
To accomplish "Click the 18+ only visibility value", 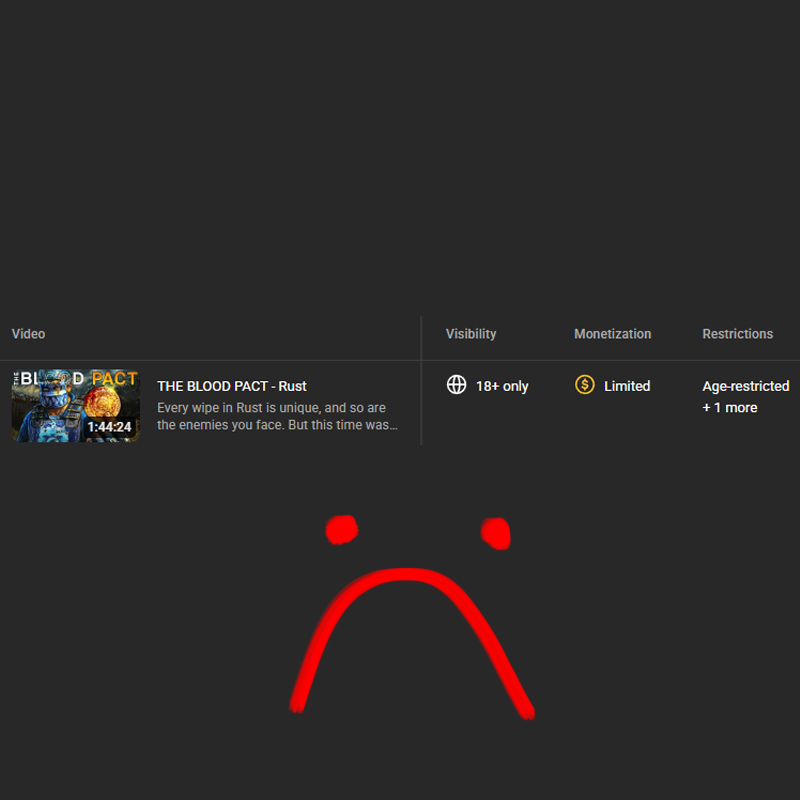I will [x=502, y=386].
